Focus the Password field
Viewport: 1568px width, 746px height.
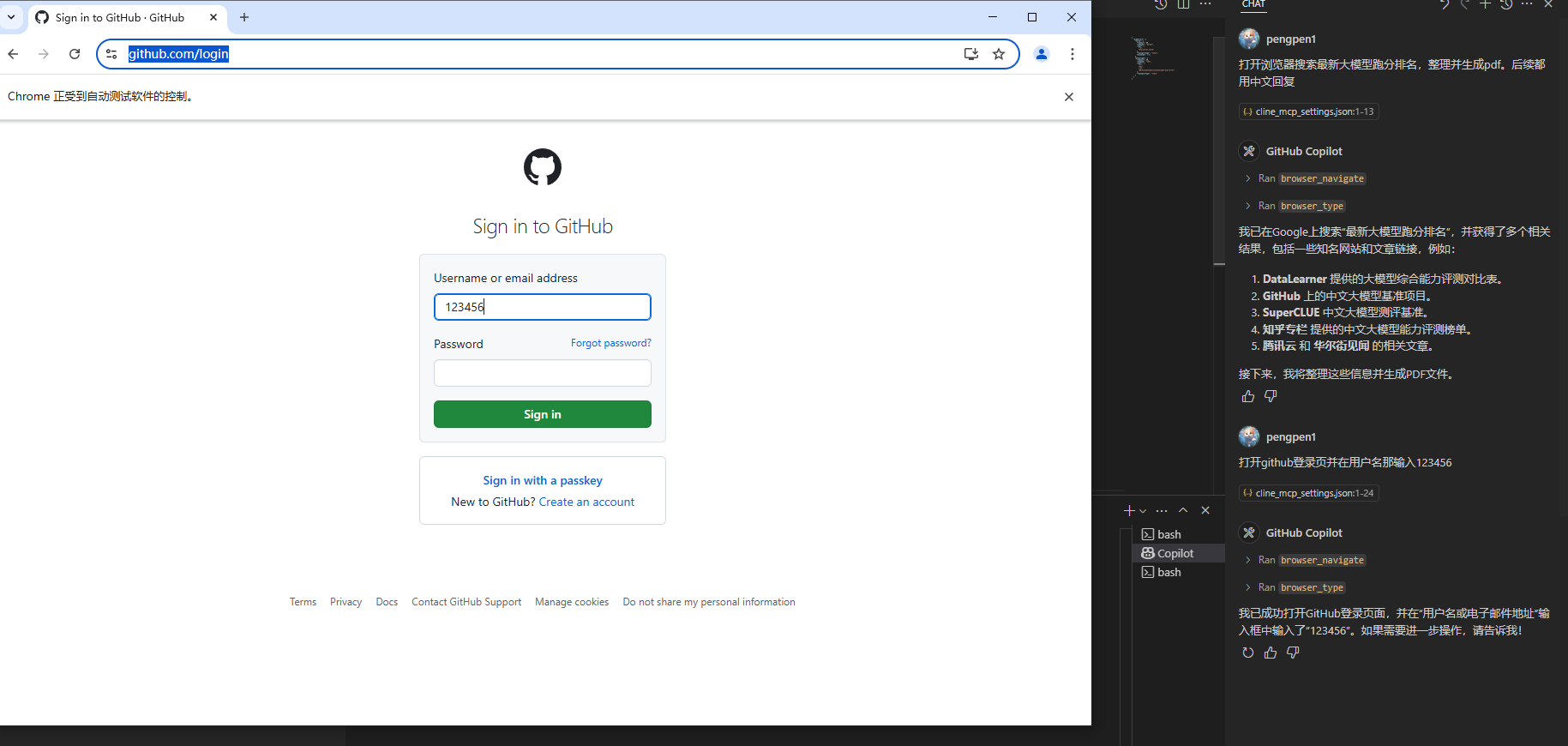coord(543,373)
